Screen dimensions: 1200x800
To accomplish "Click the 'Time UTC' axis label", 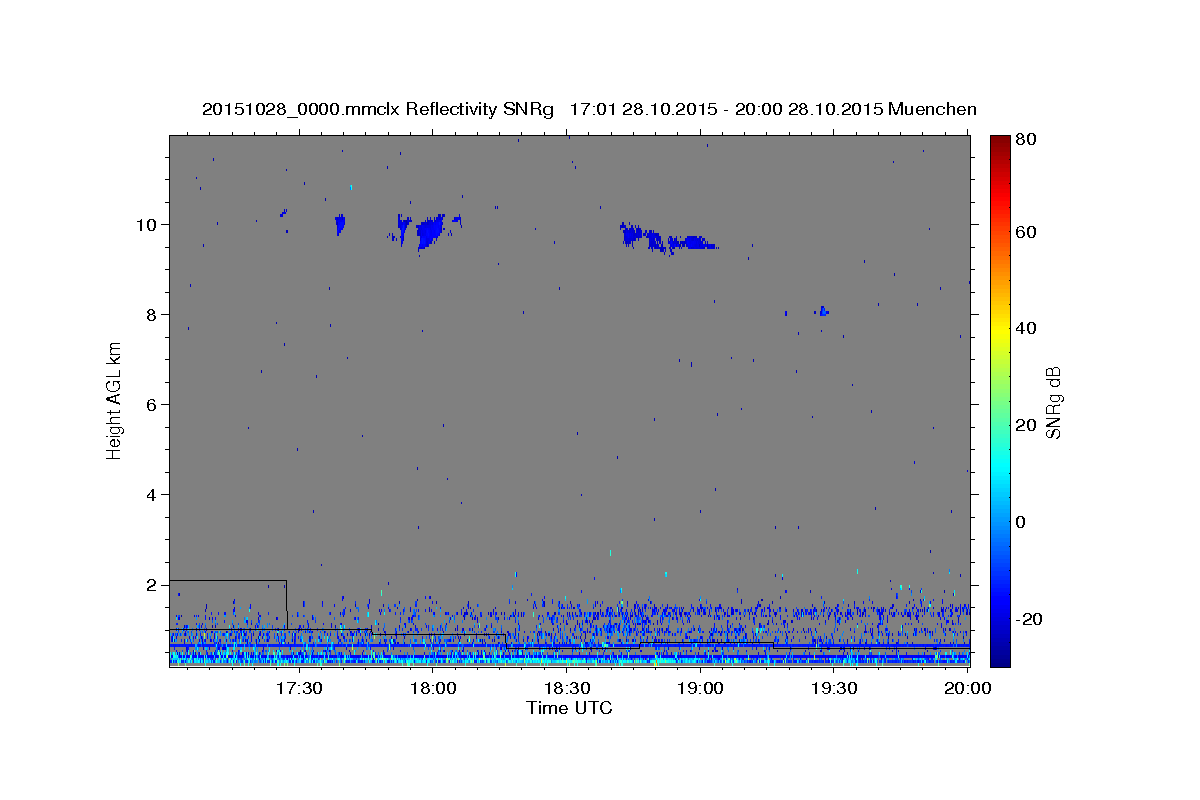I will tap(569, 708).
